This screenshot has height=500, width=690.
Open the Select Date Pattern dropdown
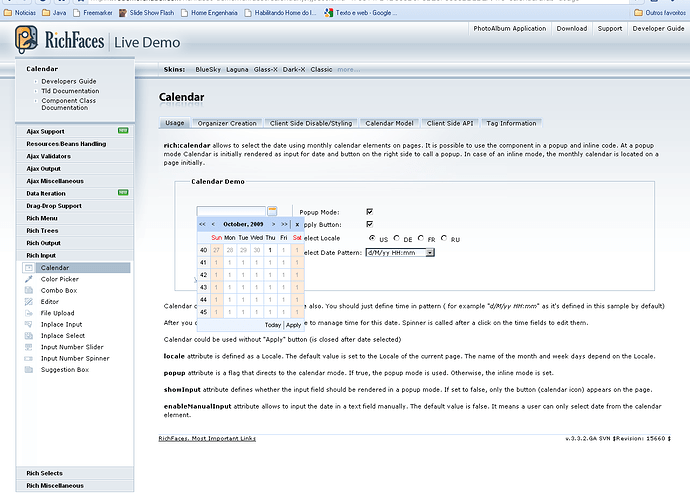pos(400,253)
